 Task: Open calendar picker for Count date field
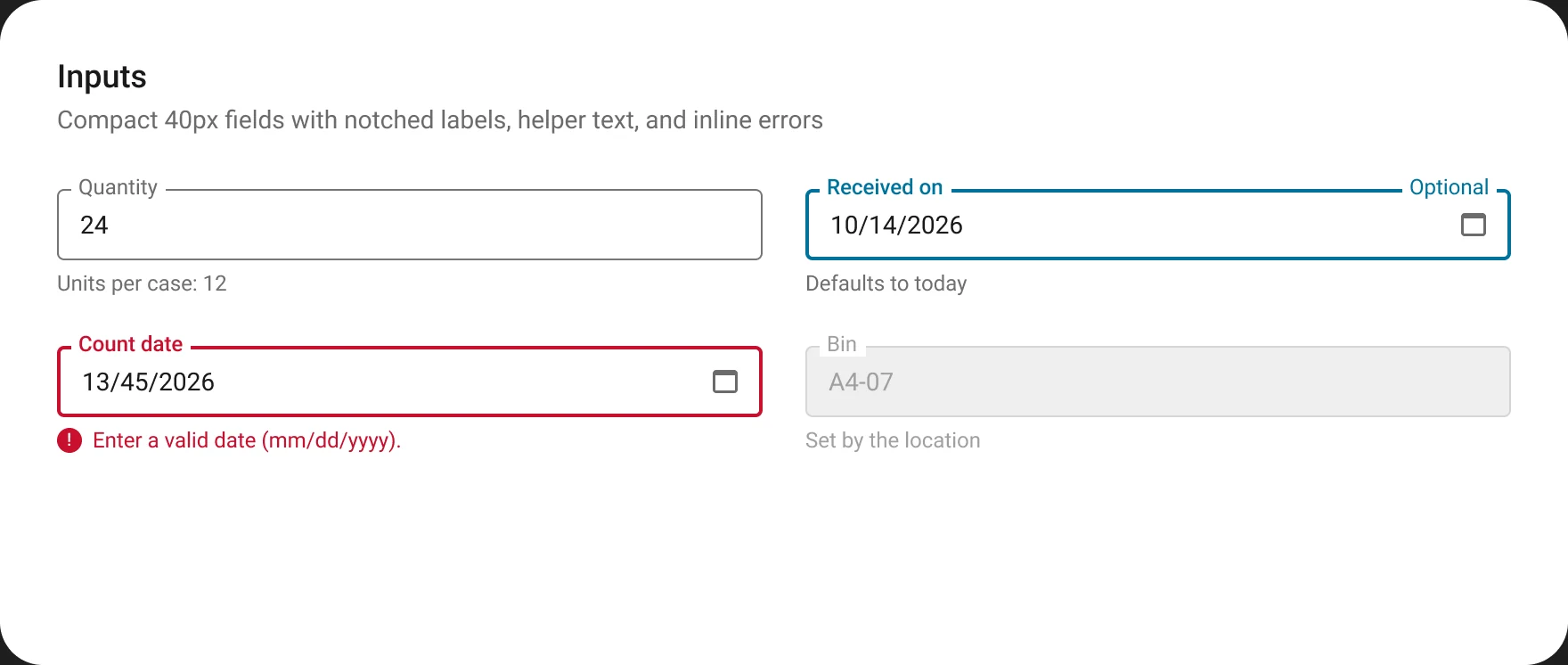(725, 382)
